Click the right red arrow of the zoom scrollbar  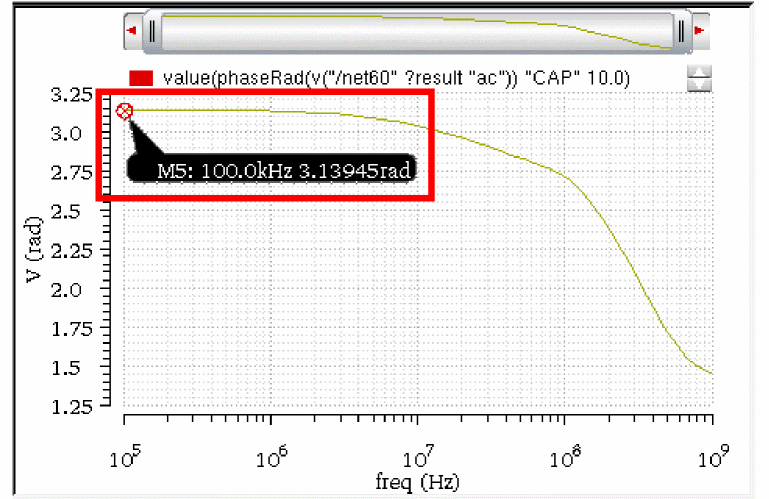[700, 30]
